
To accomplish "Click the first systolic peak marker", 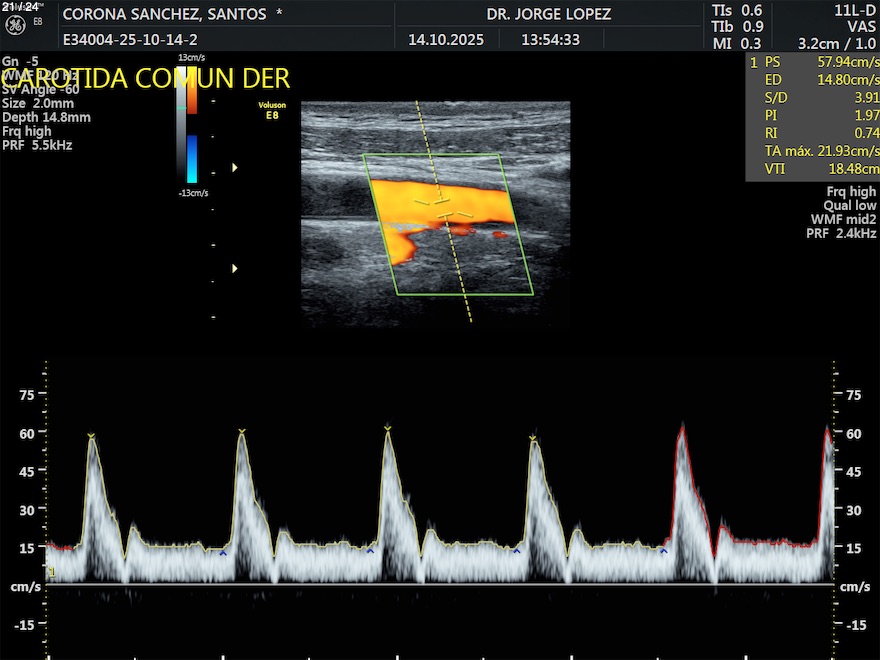I will click(91, 436).
